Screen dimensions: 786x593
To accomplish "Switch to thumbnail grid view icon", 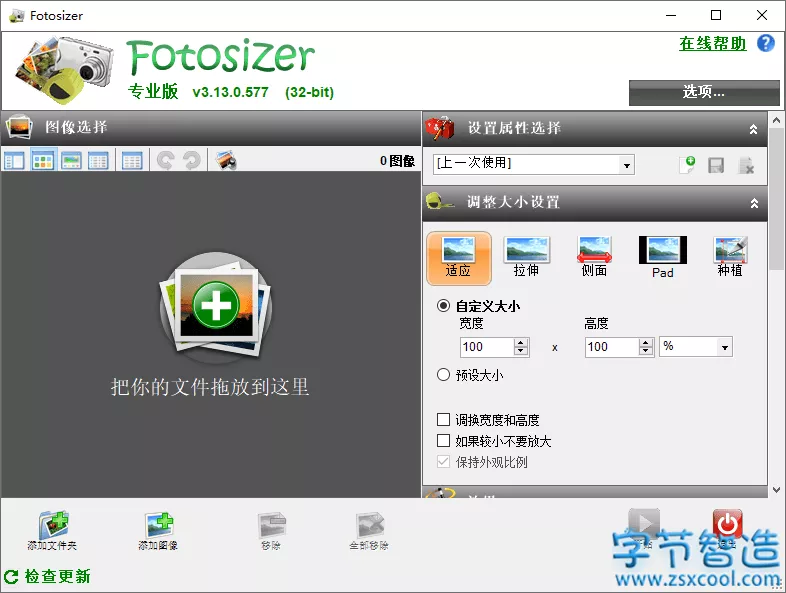I will [43, 161].
